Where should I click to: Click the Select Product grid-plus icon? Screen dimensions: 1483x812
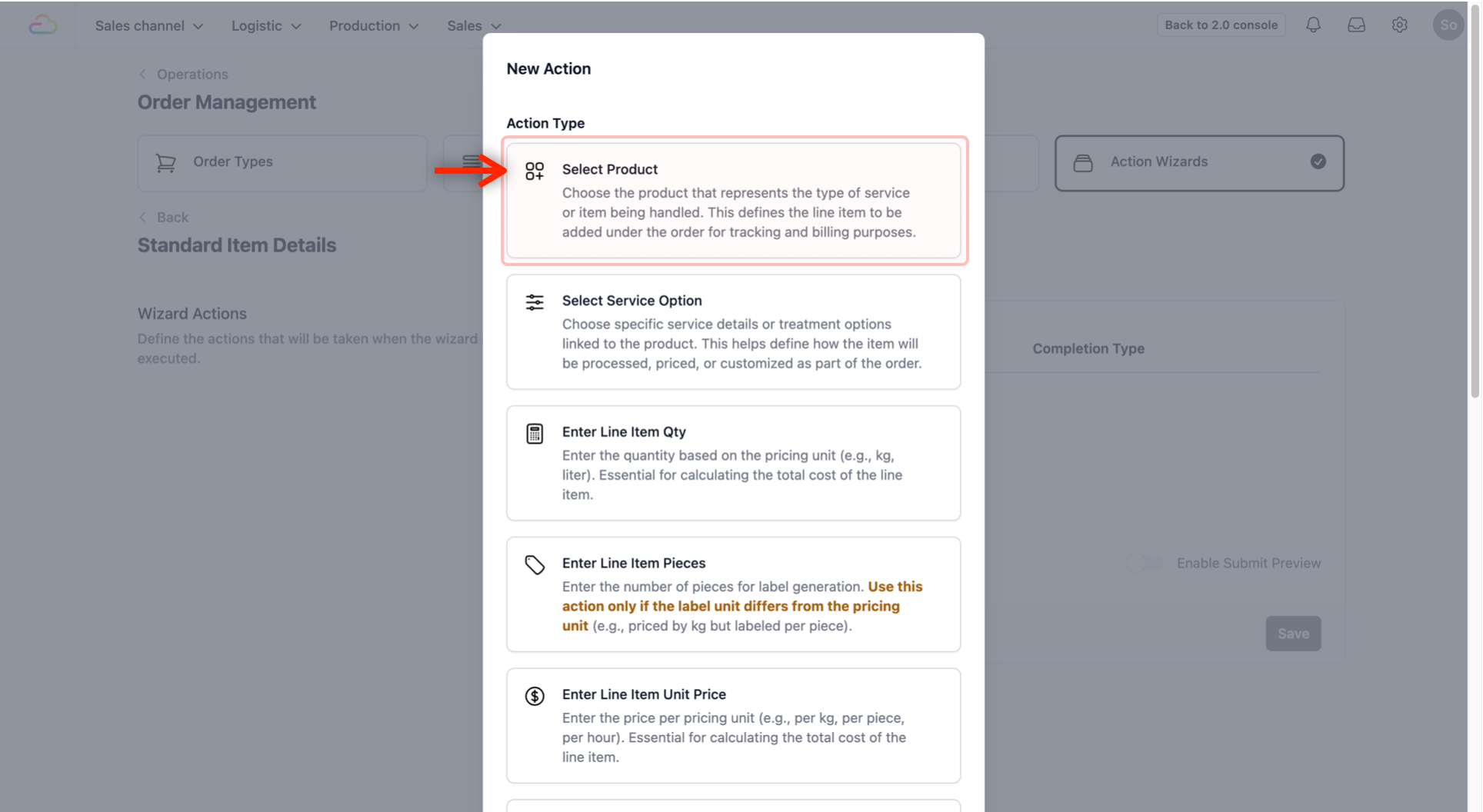tap(535, 171)
